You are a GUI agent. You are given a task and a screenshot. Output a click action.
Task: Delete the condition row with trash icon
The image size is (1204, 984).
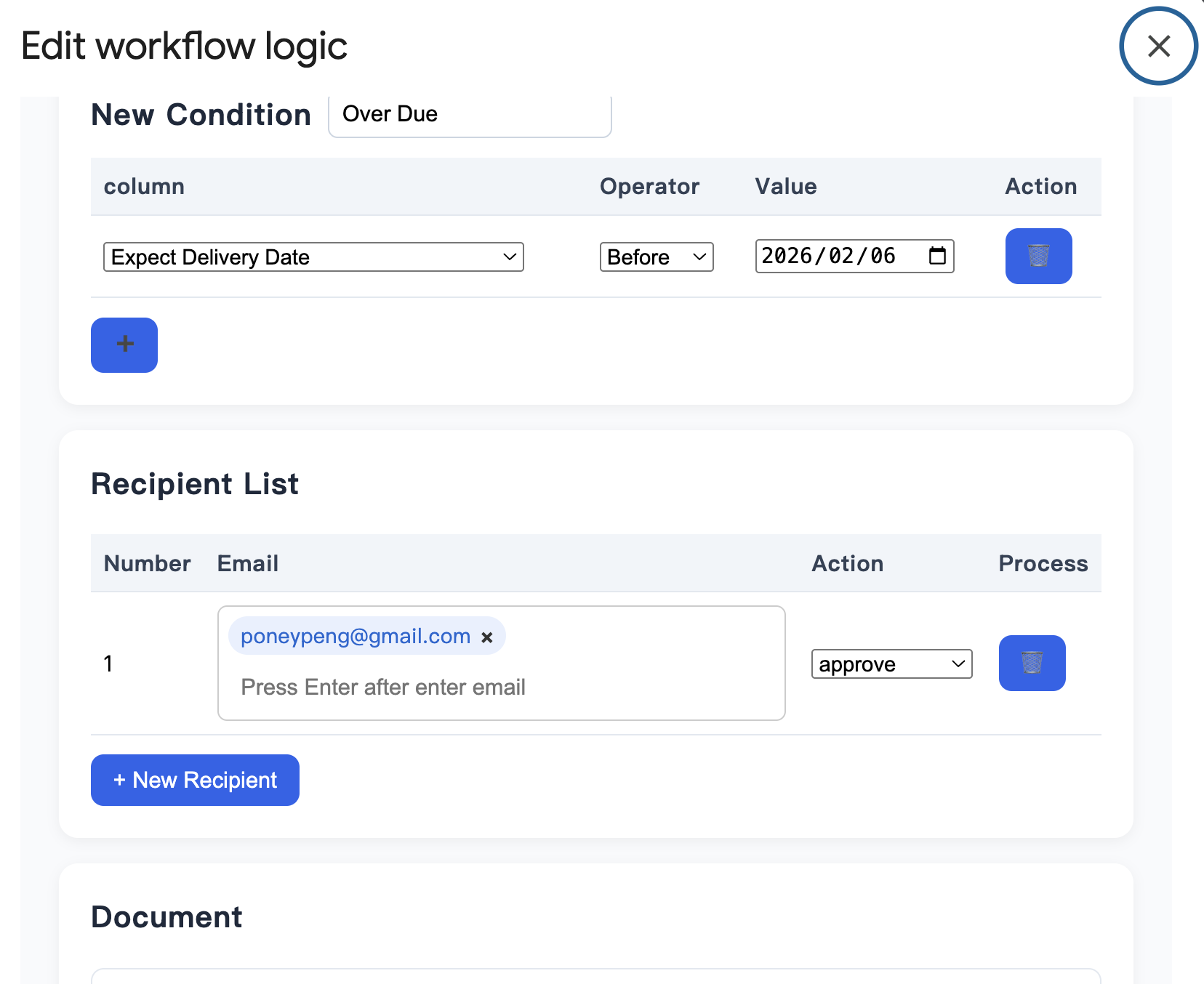coord(1038,256)
